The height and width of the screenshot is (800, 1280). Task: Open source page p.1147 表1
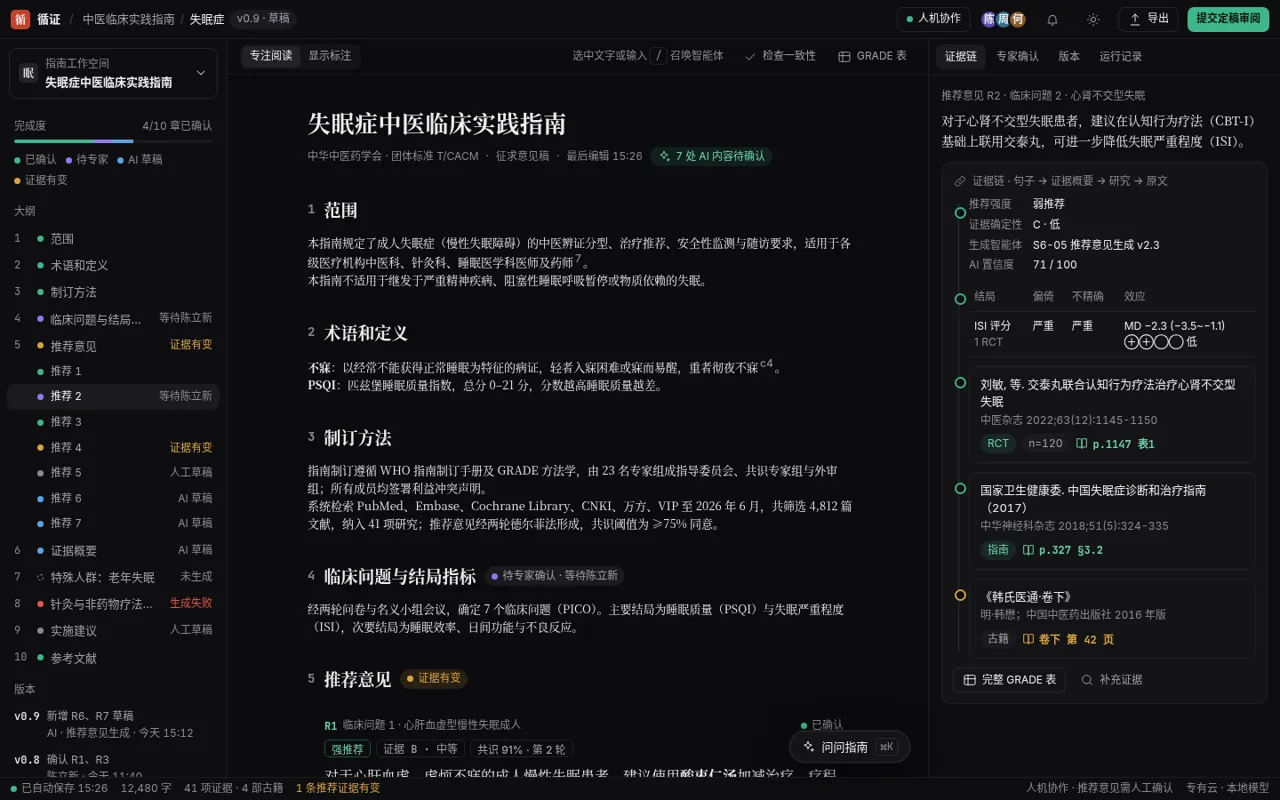pos(1114,443)
